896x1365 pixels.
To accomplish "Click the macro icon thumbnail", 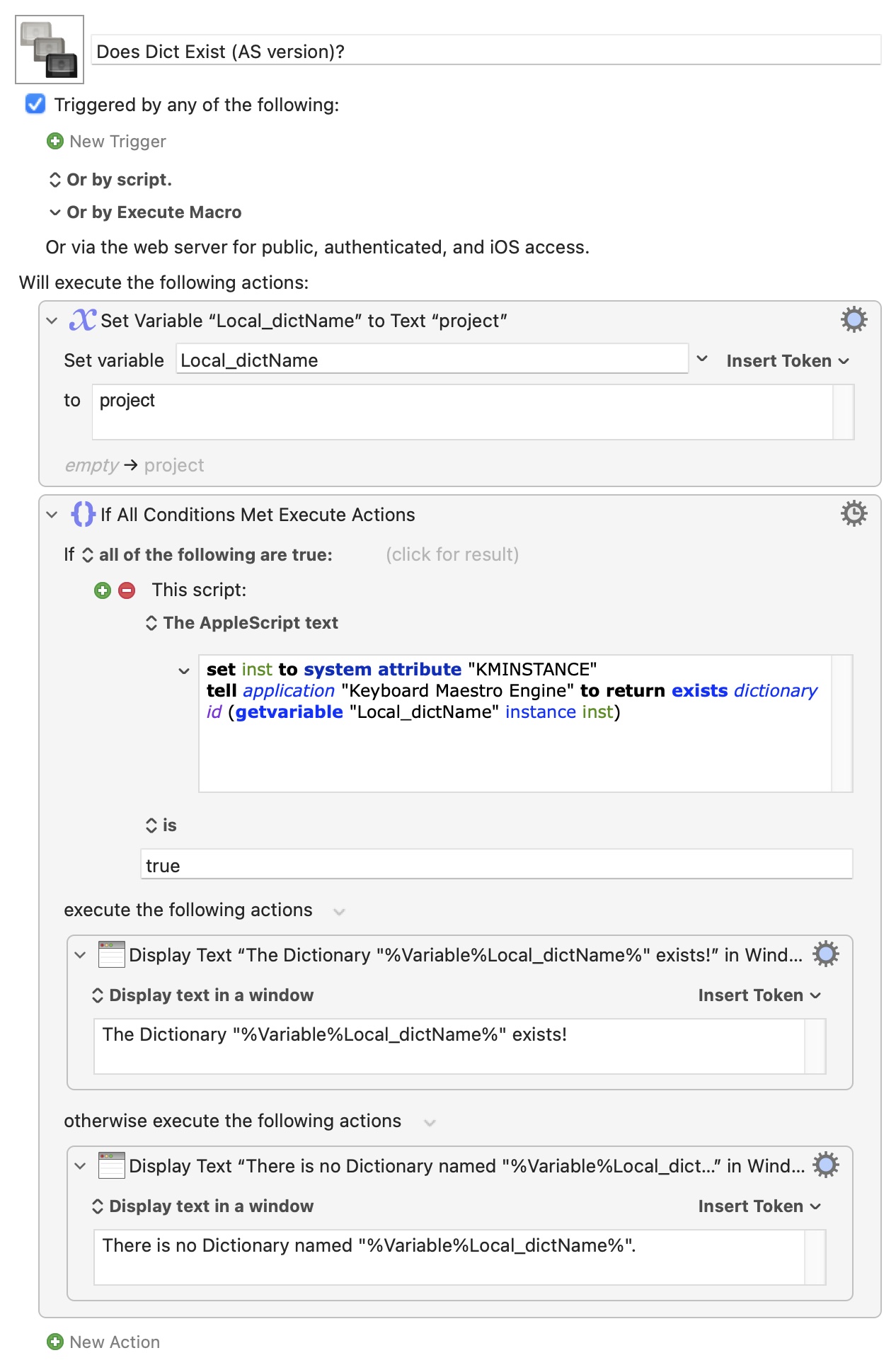I will coord(50,50).
